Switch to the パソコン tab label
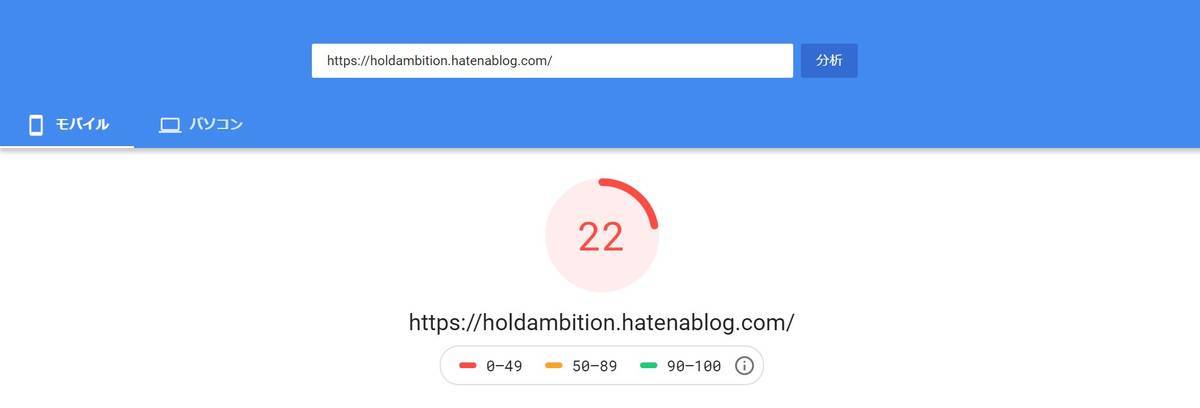 [216, 125]
